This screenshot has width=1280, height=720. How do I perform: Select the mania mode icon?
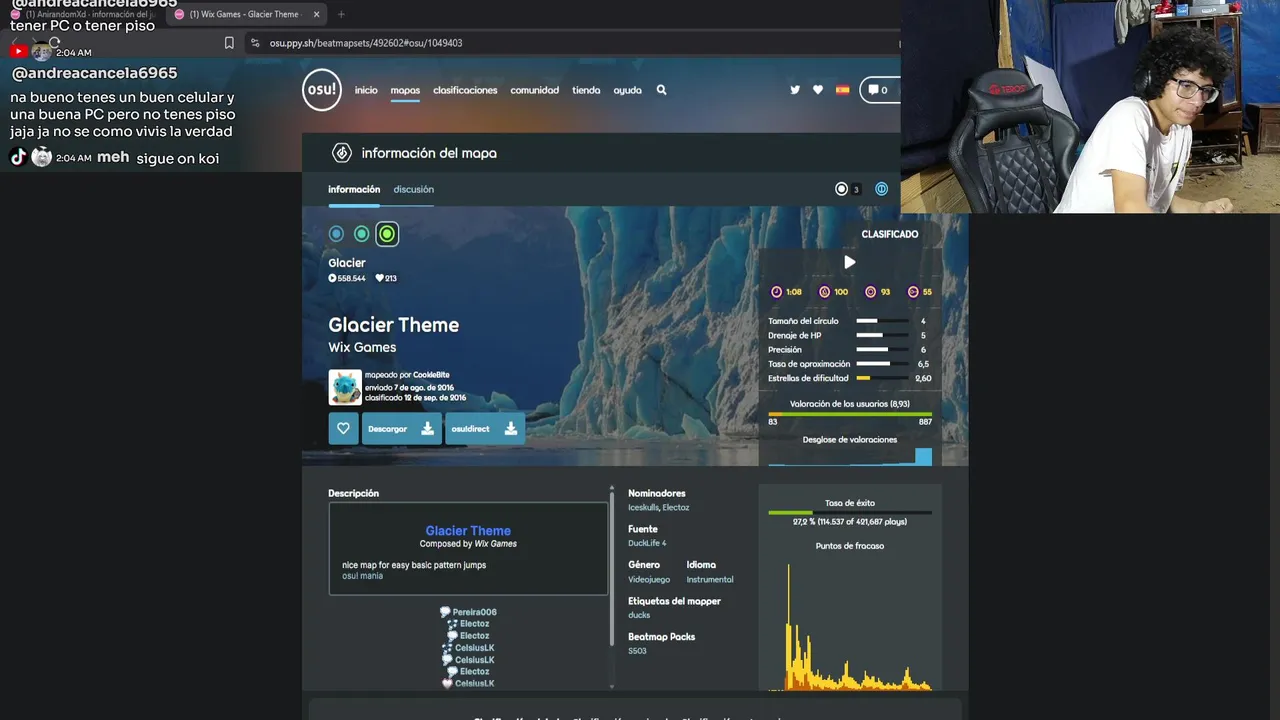881,189
